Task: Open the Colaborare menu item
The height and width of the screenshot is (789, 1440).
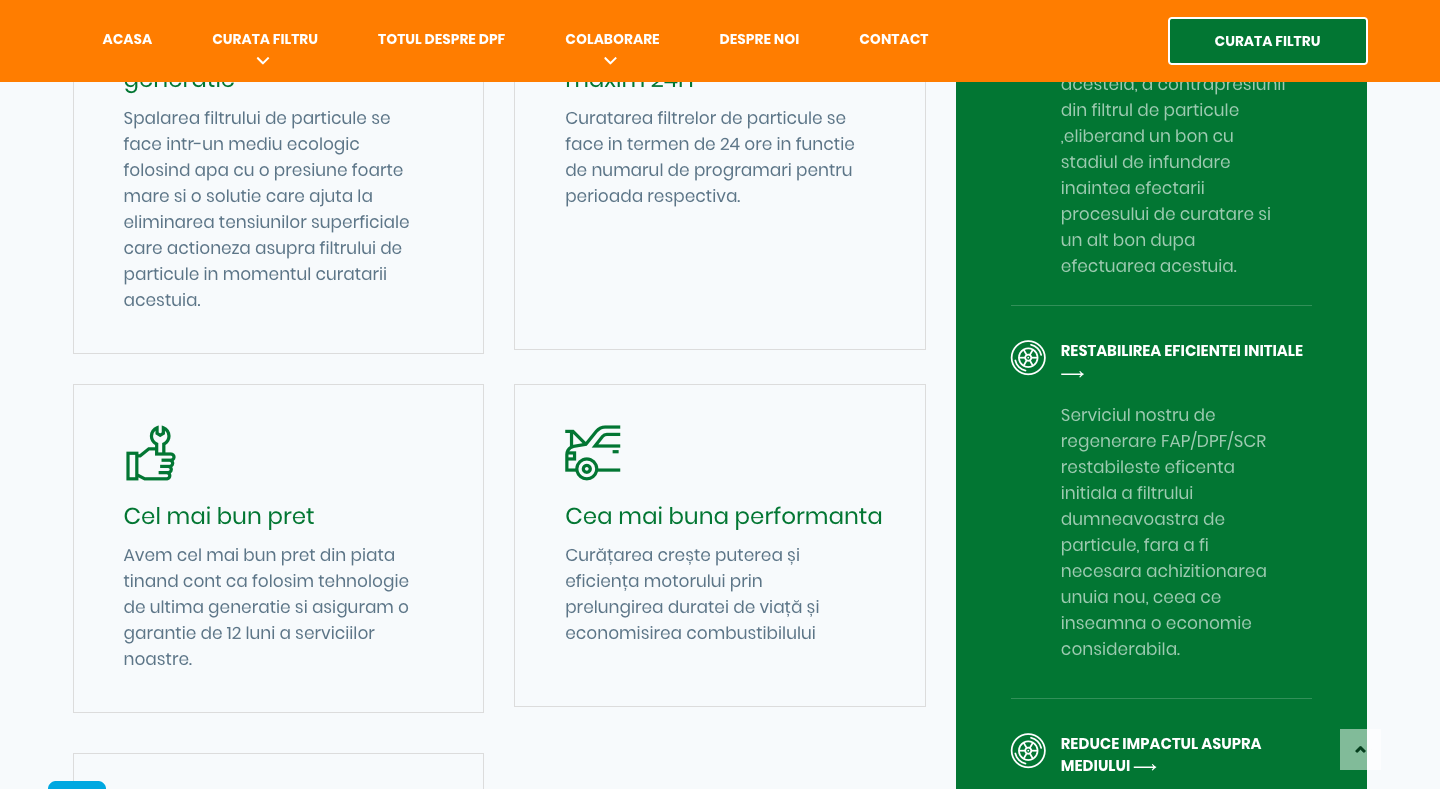Action: [x=612, y=39]
